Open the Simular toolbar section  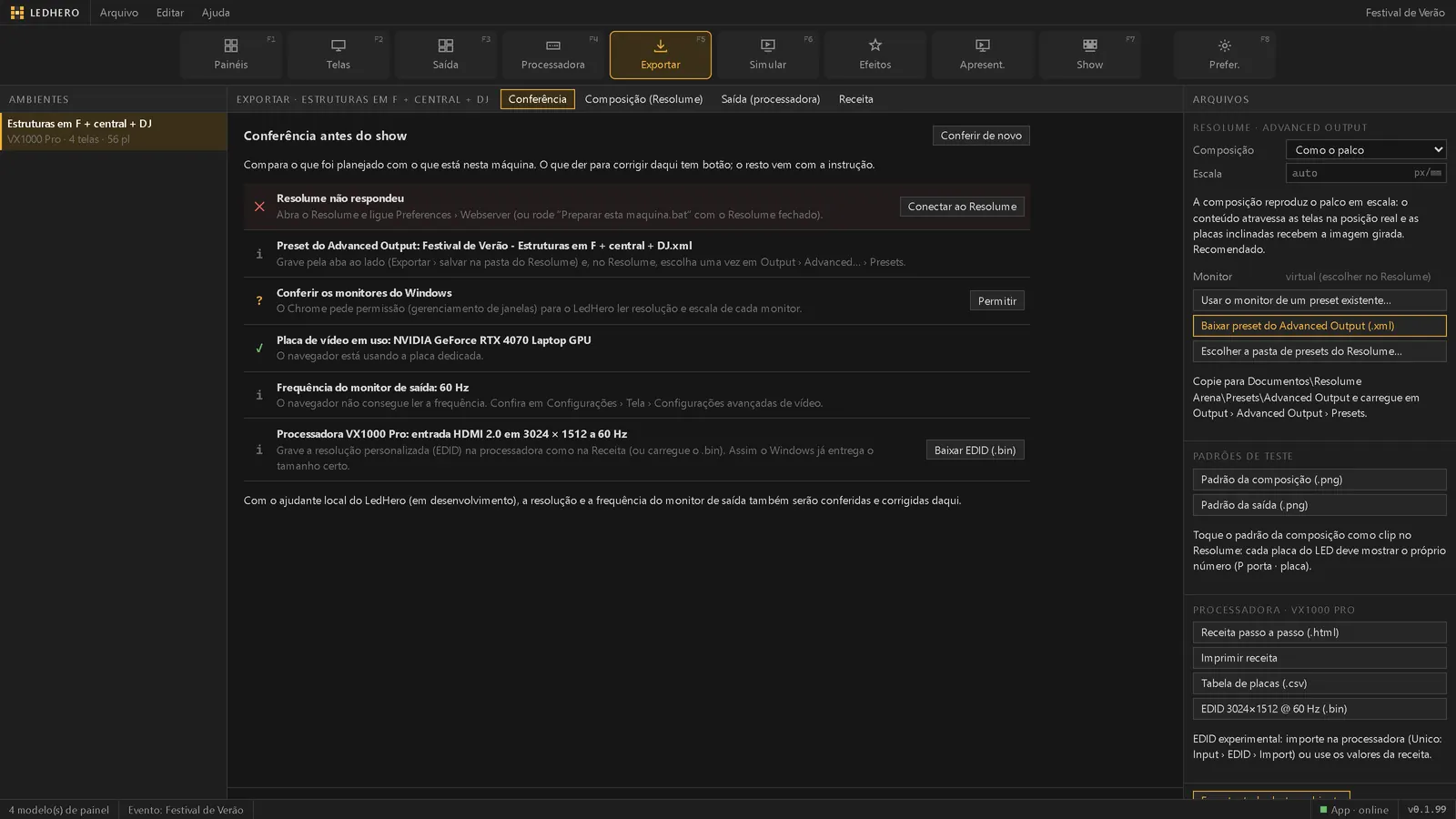[x=768, y=55]
